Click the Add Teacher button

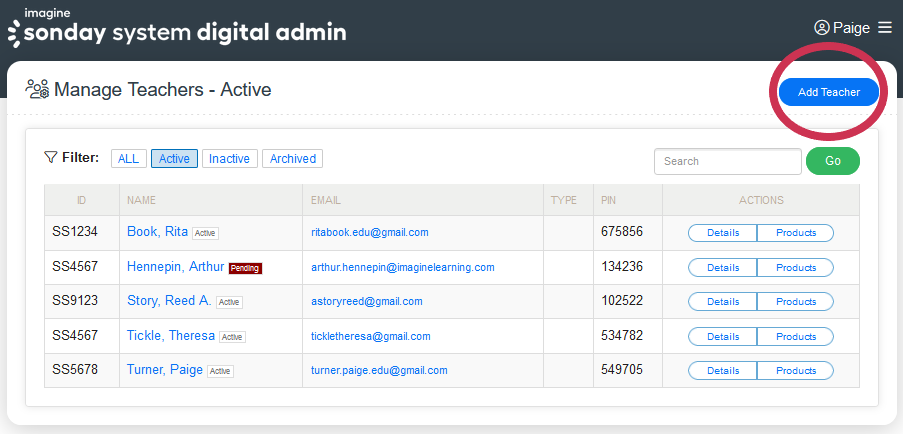tap(828, 92)
